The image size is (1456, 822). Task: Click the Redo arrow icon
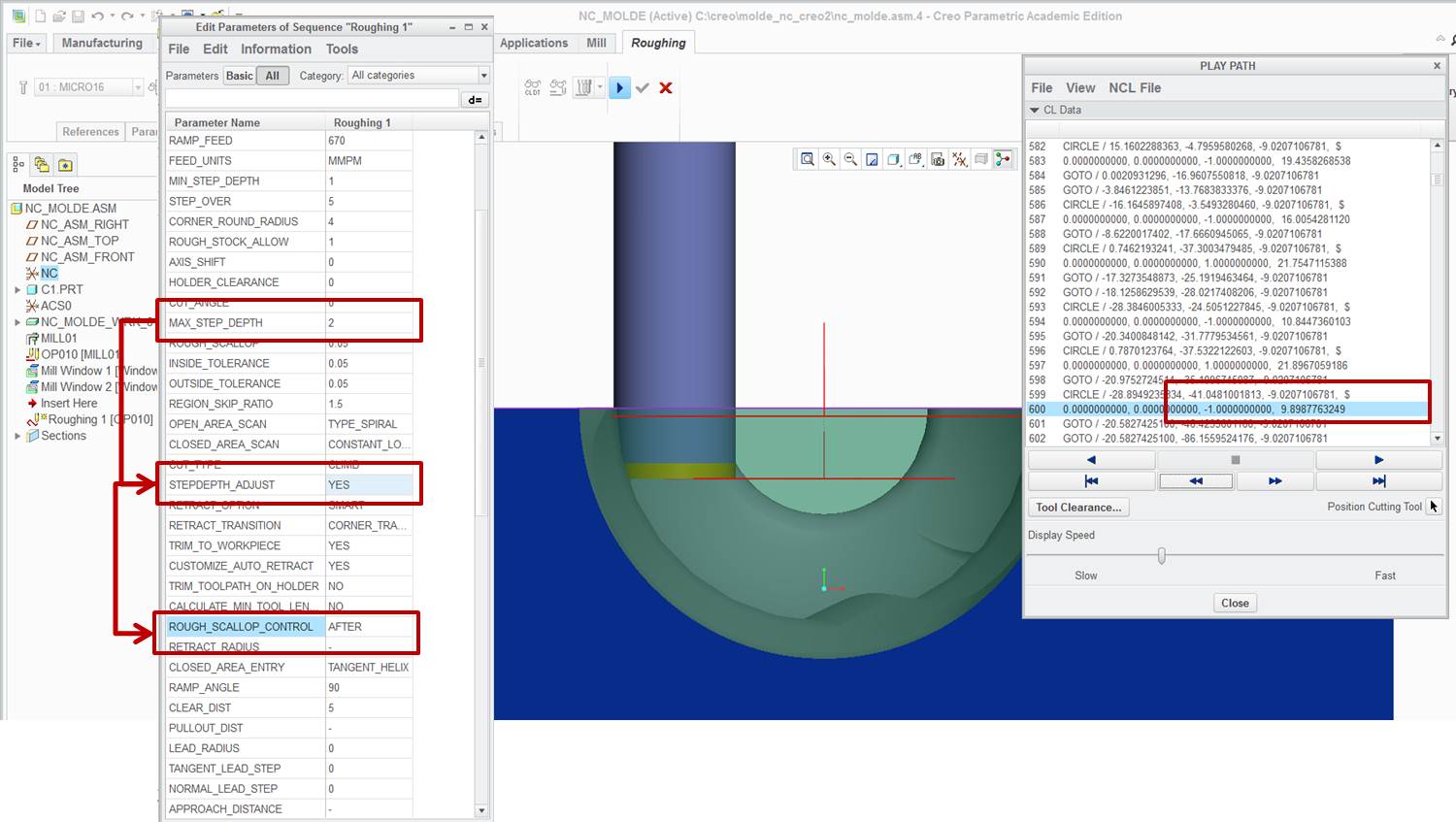pyautogui.click(x=127, y=16)
